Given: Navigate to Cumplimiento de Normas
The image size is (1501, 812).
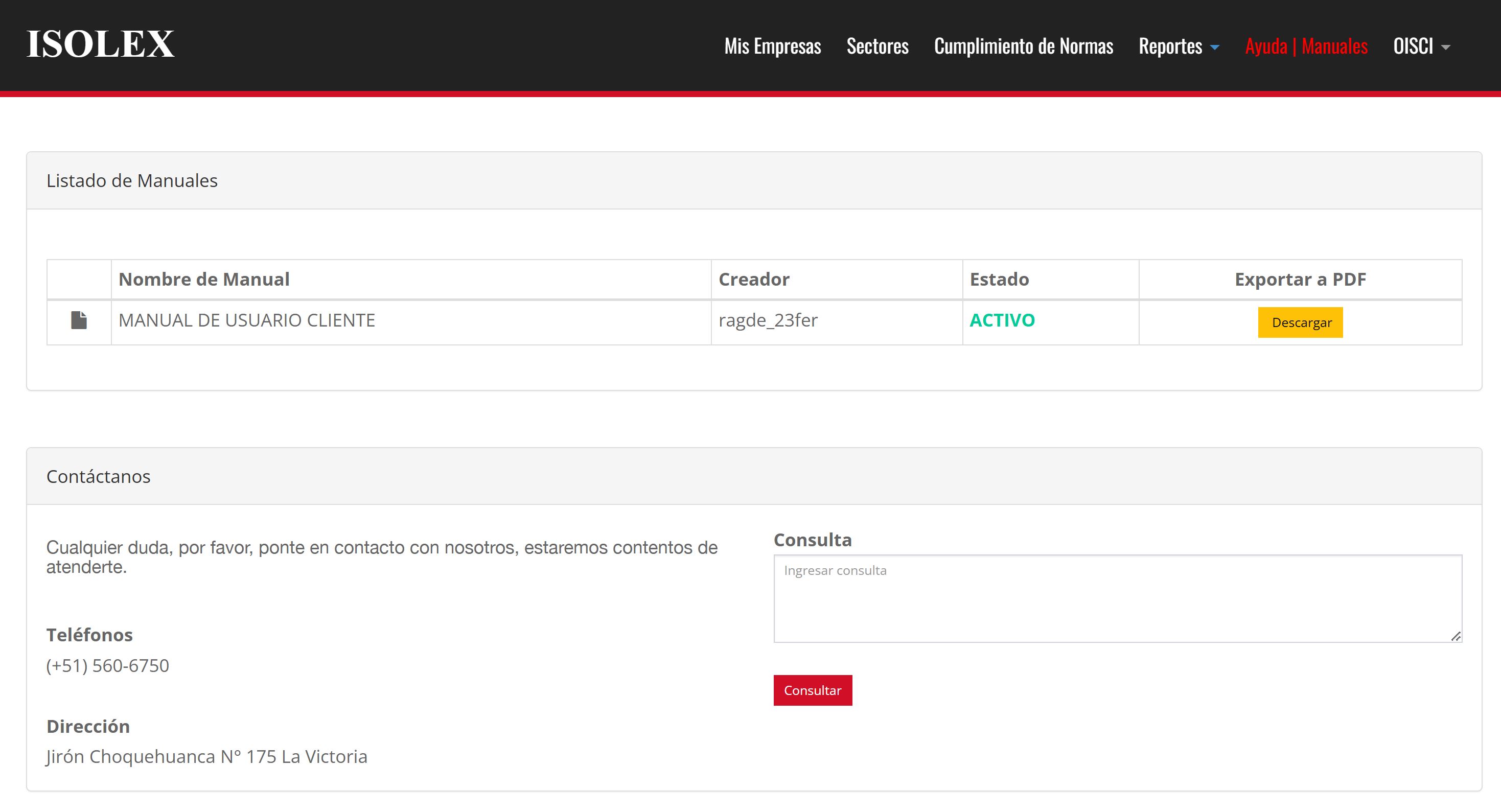Looking at the screenshot, I should click(1024, 46).
